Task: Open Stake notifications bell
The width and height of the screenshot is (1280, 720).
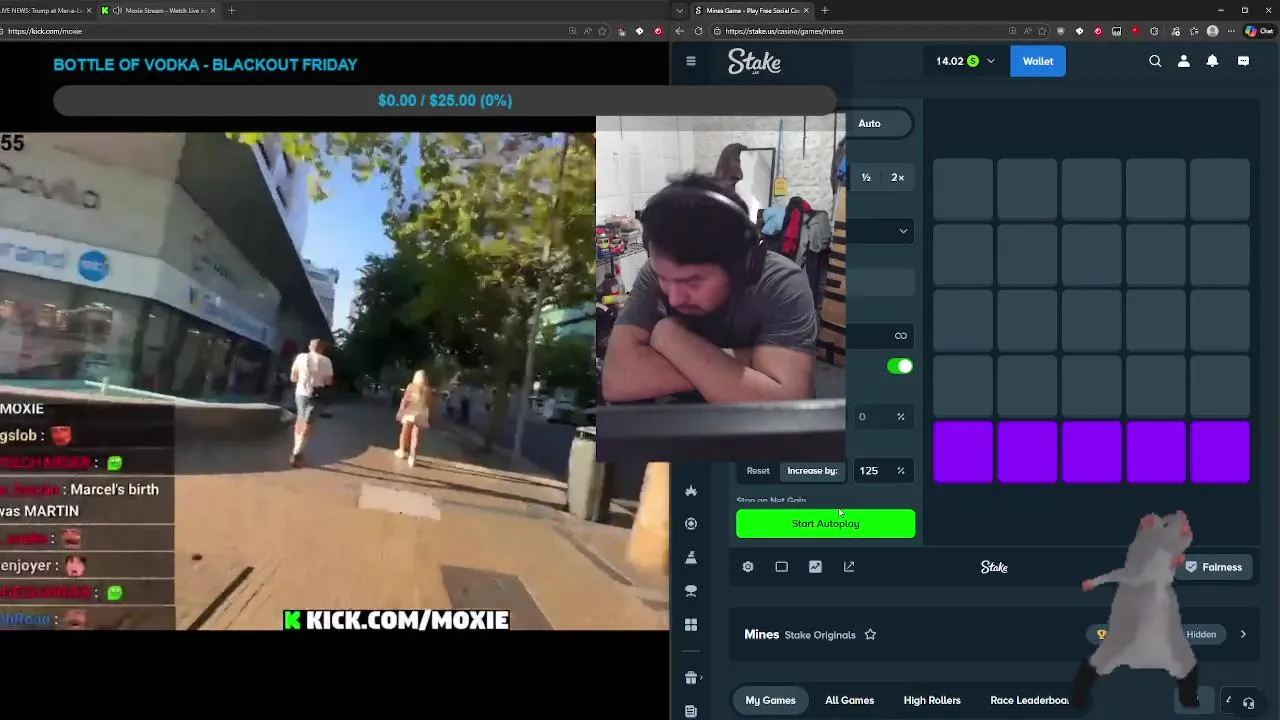Action: coord(1212,61)
